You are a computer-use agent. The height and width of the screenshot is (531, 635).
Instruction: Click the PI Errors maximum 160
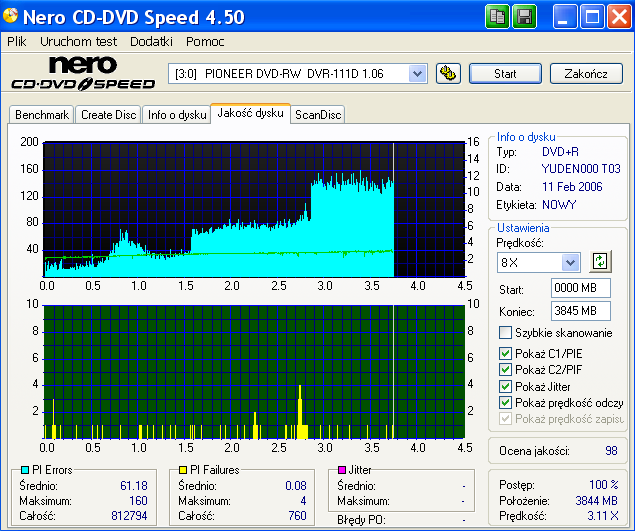pos(138,501)
